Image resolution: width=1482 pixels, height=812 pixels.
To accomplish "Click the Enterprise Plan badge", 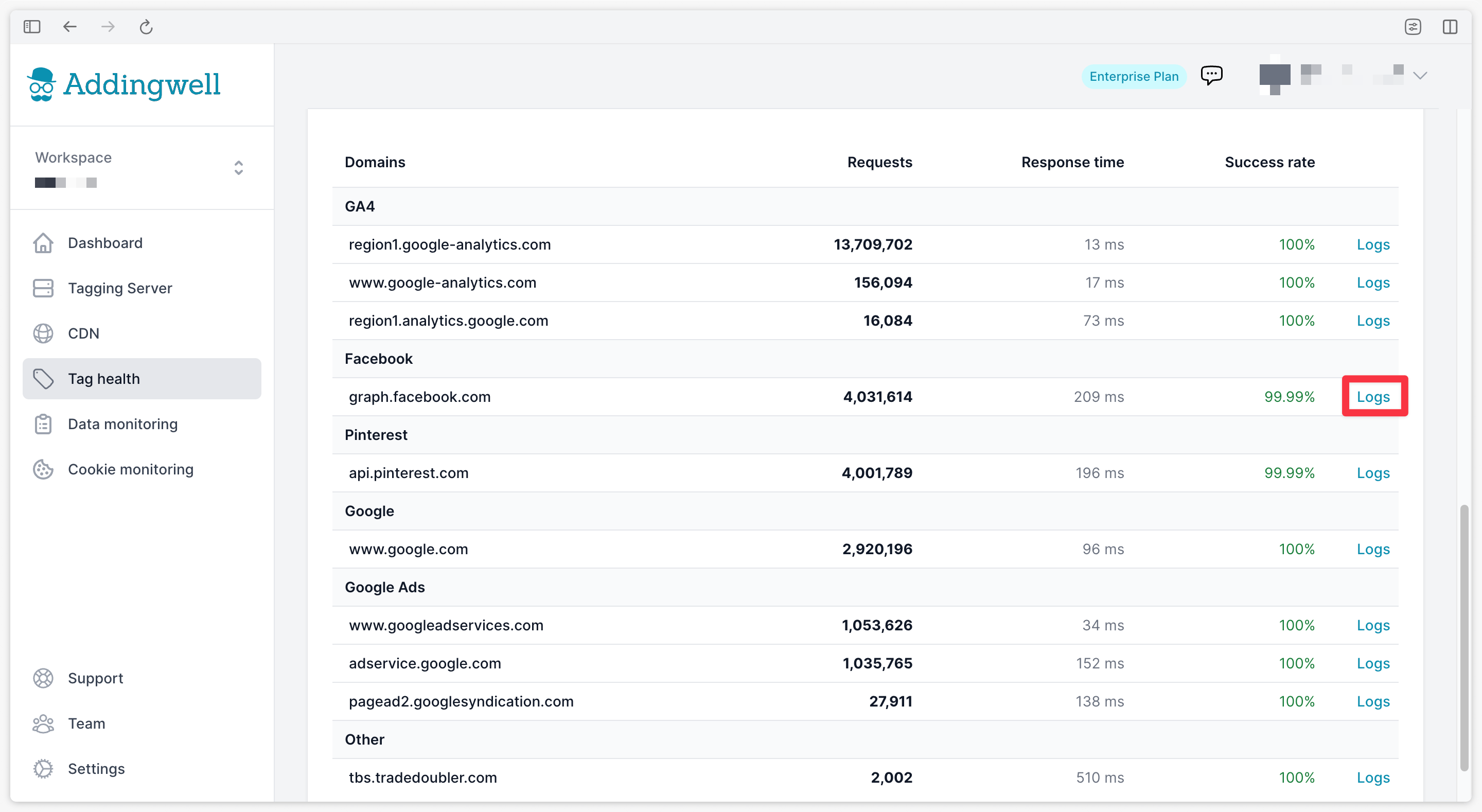I will point(1133,77).
